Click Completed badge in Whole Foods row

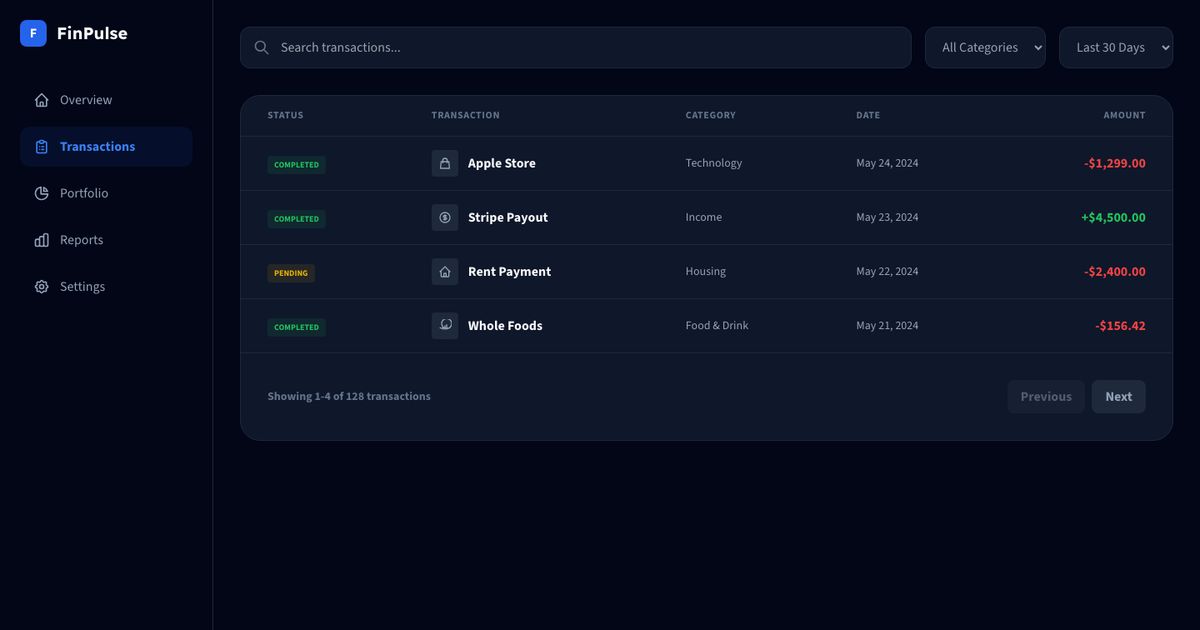(x=296, y=327)
